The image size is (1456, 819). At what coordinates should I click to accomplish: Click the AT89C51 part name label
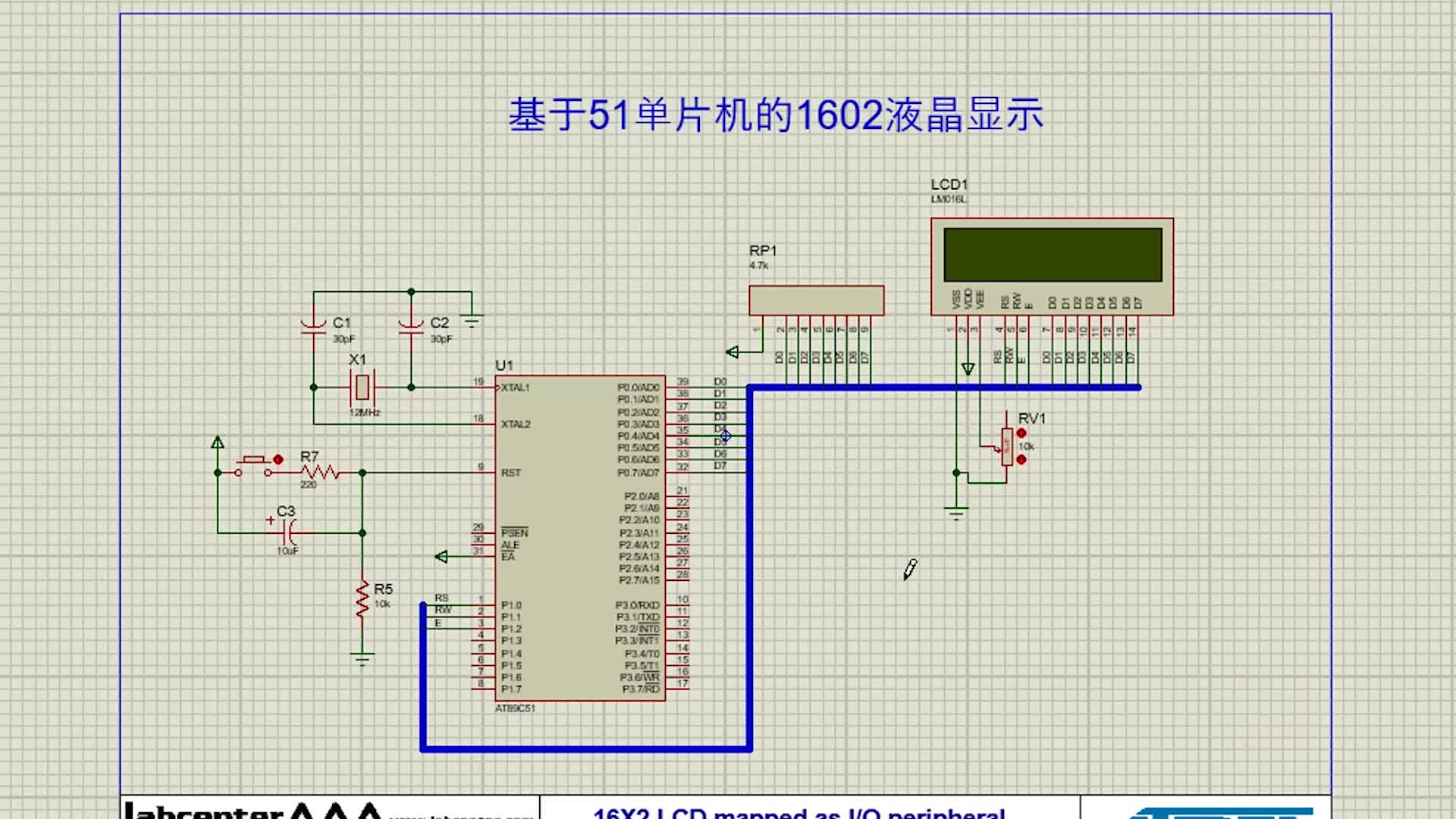pos(515,708)
